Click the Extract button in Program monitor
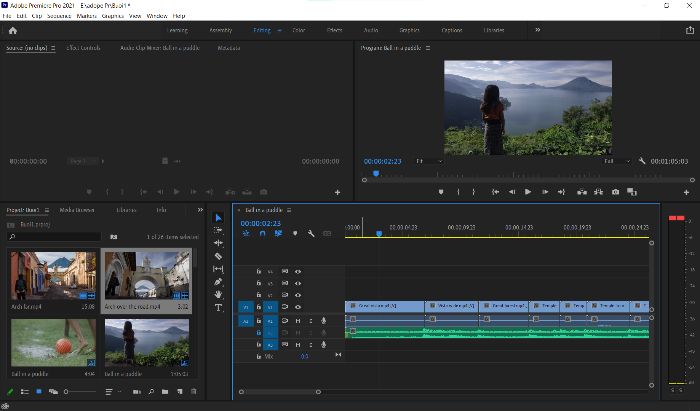 pyautogui.click(x=598, y=192)
